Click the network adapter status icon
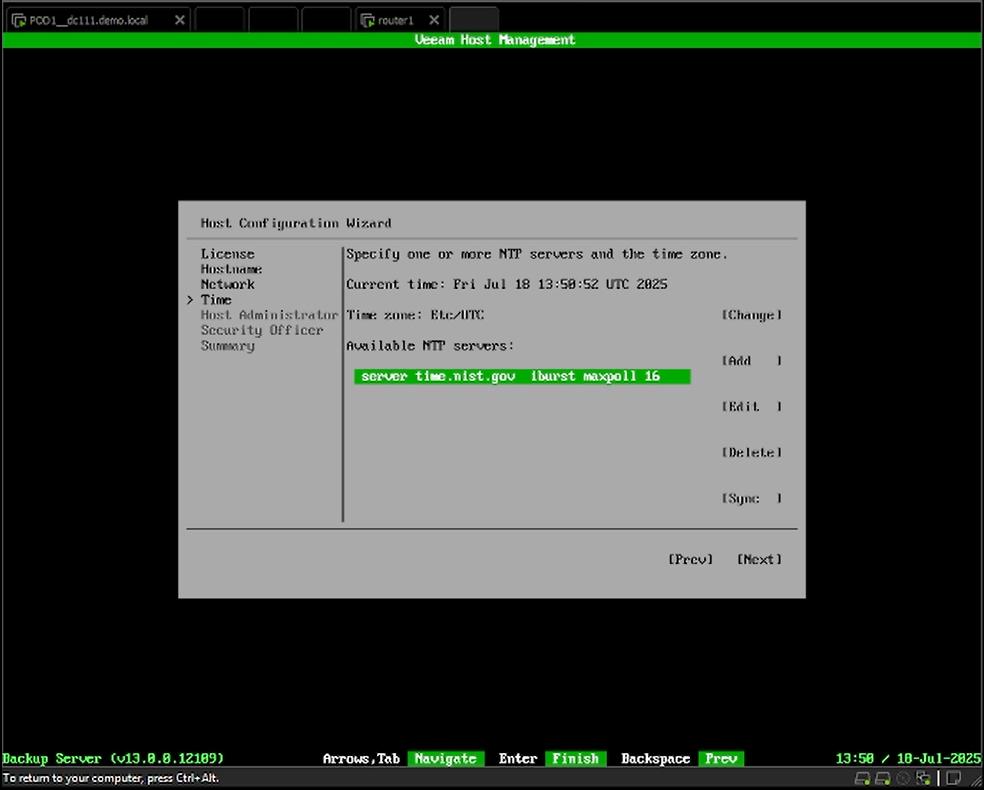 [x=923, y=778]
